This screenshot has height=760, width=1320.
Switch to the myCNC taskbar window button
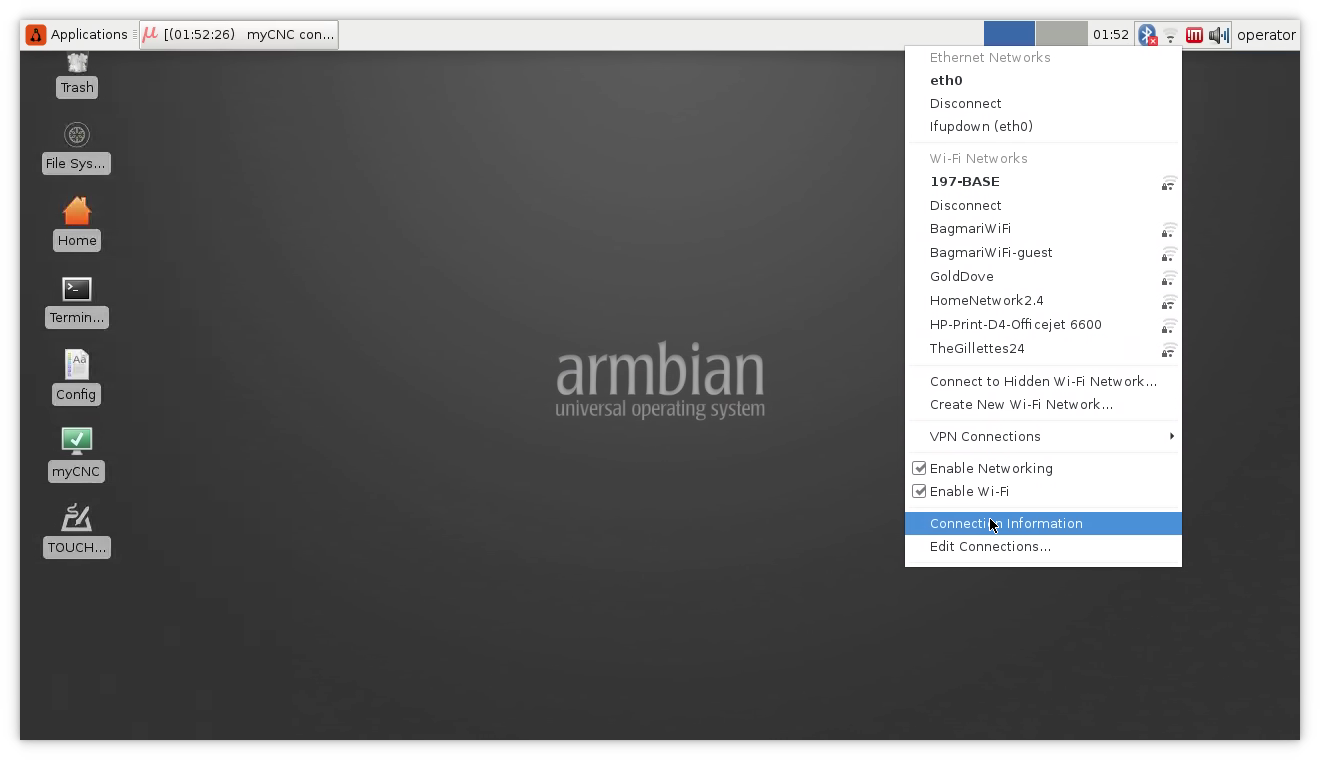tap(239, 34)
